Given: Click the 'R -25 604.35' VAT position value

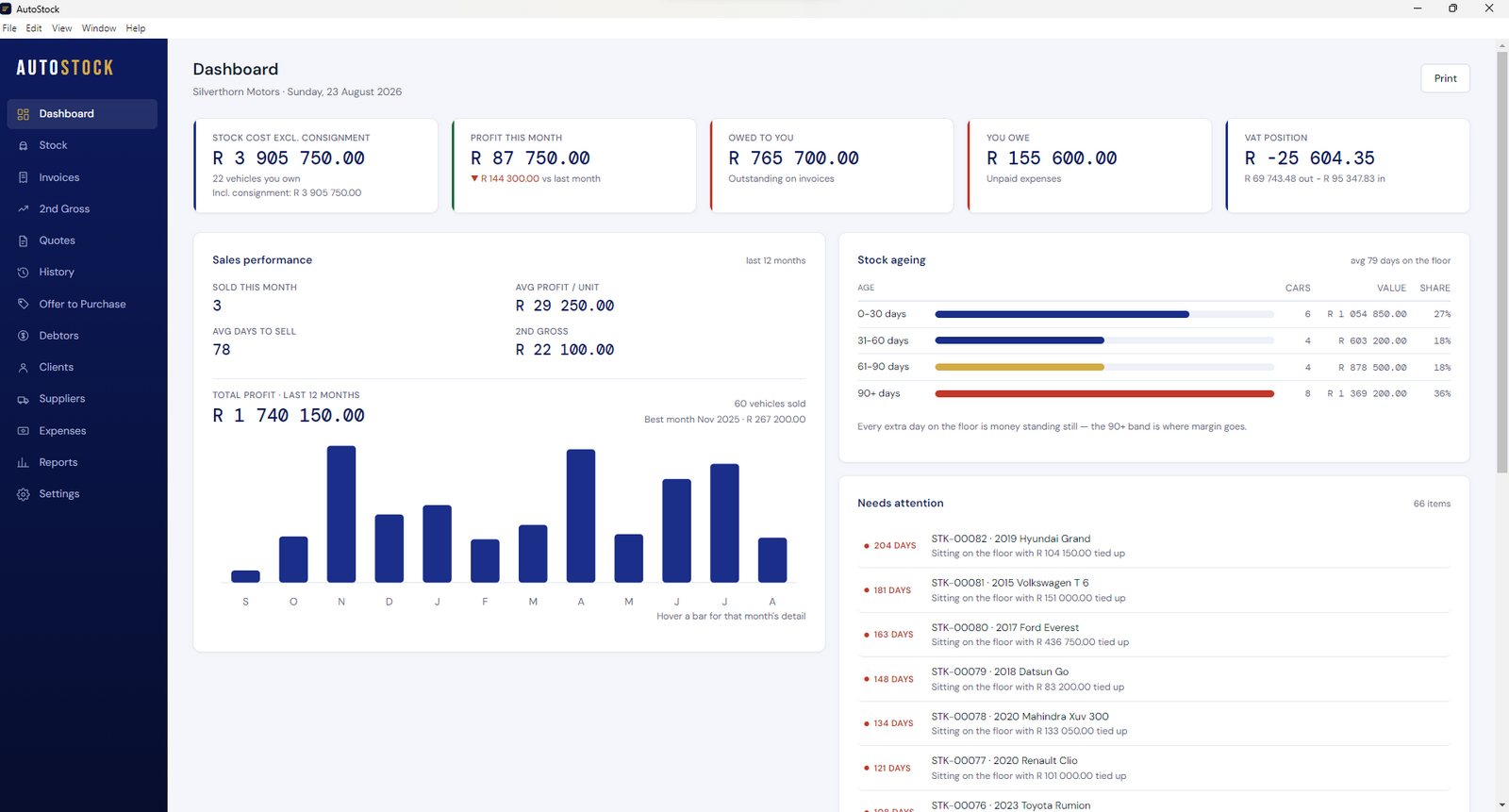Looking at the screenshot, I should 1310,158.
